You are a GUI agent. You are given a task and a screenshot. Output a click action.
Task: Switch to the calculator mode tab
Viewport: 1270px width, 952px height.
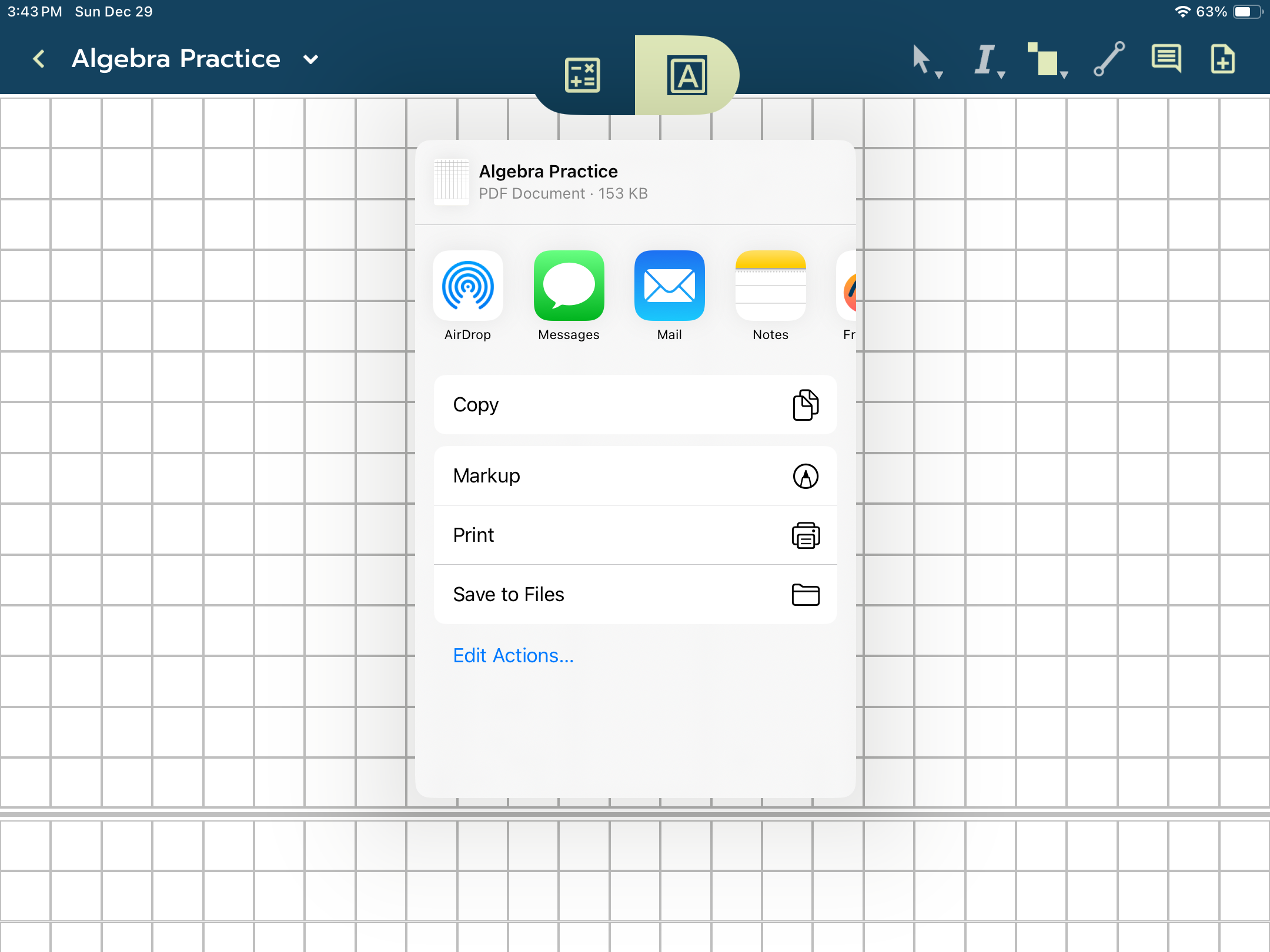pos(582,75)
